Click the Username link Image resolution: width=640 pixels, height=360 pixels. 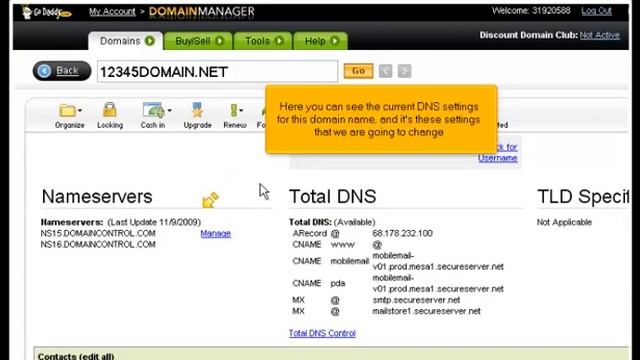(x=498, y=158)
